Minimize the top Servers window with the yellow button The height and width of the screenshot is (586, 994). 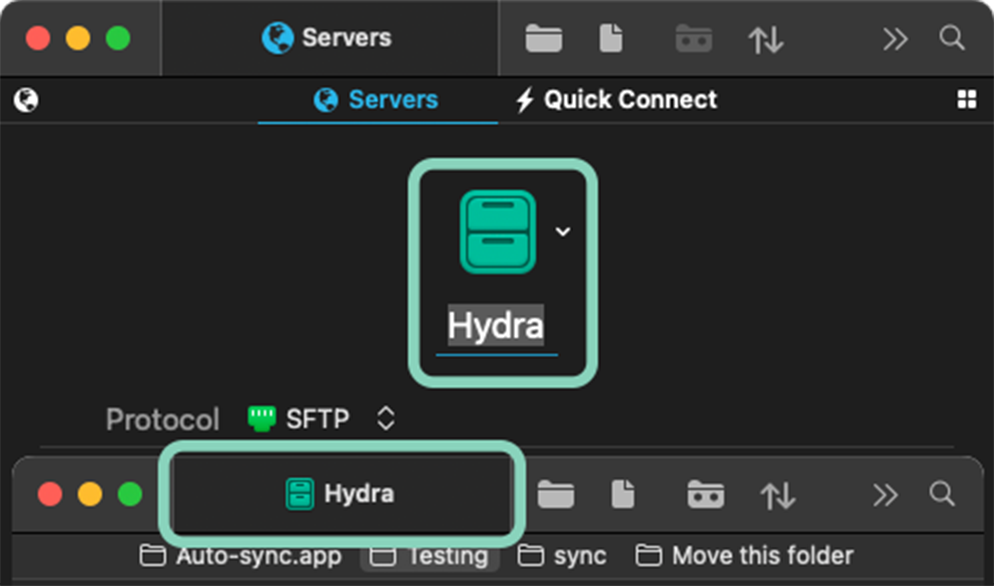coord(78,38)
